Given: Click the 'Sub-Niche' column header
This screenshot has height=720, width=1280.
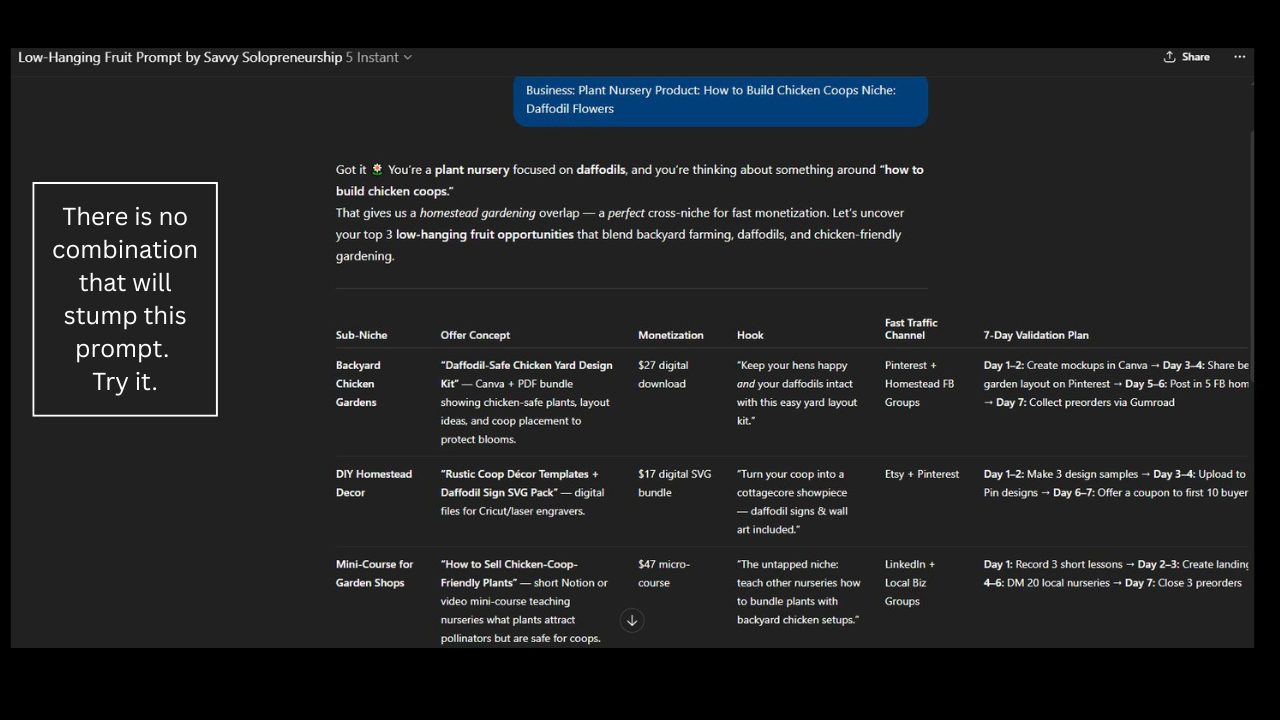Looking at the screenshot, I should coord(361,335).
